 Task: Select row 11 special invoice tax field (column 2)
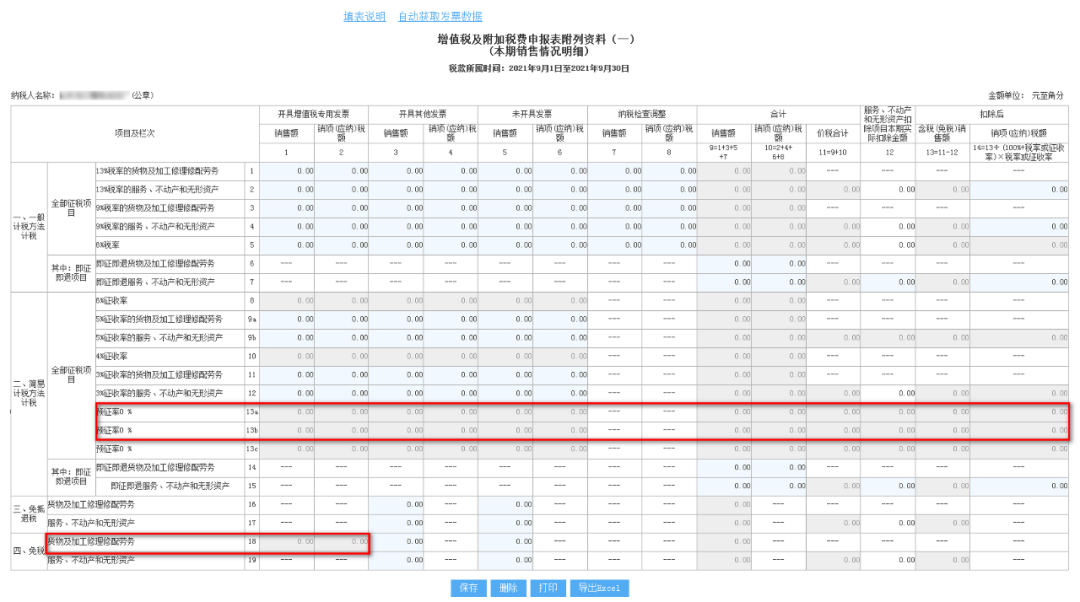pyautogui.click(x=342, y=375)
